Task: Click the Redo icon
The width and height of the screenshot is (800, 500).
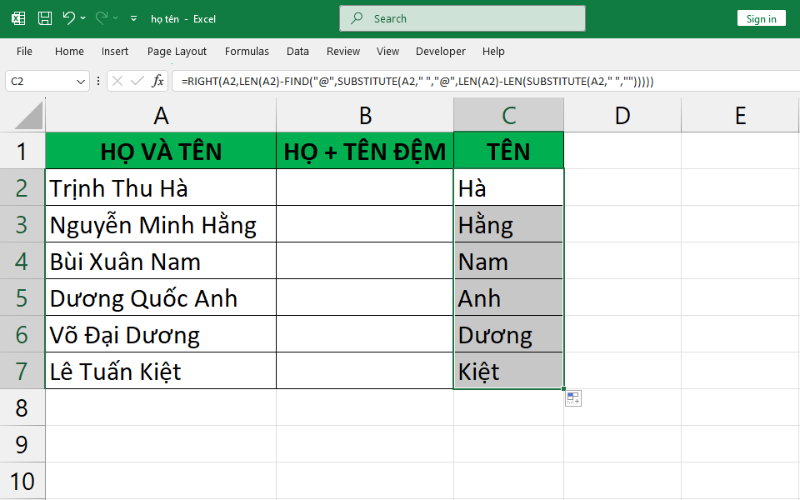Action: coord(101,18)
